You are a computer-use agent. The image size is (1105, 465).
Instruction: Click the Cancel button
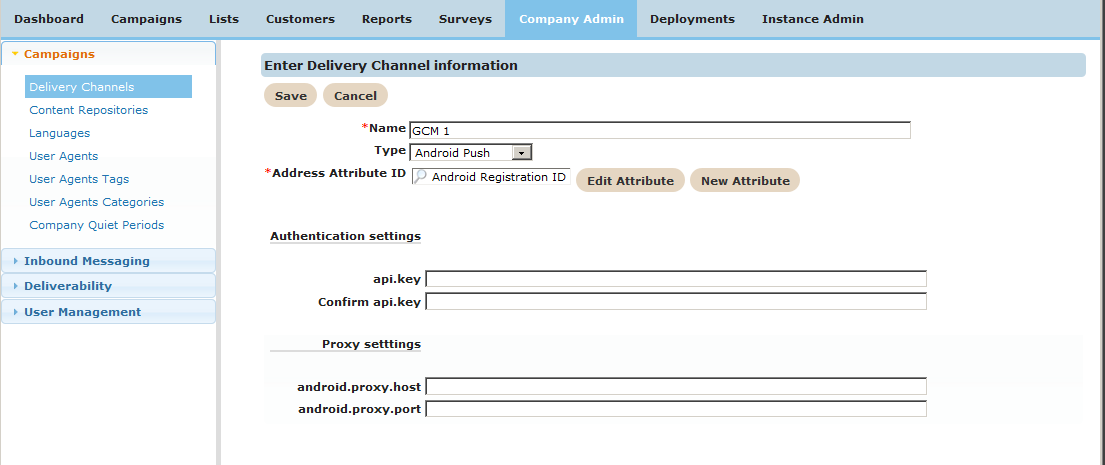(355, 96)
